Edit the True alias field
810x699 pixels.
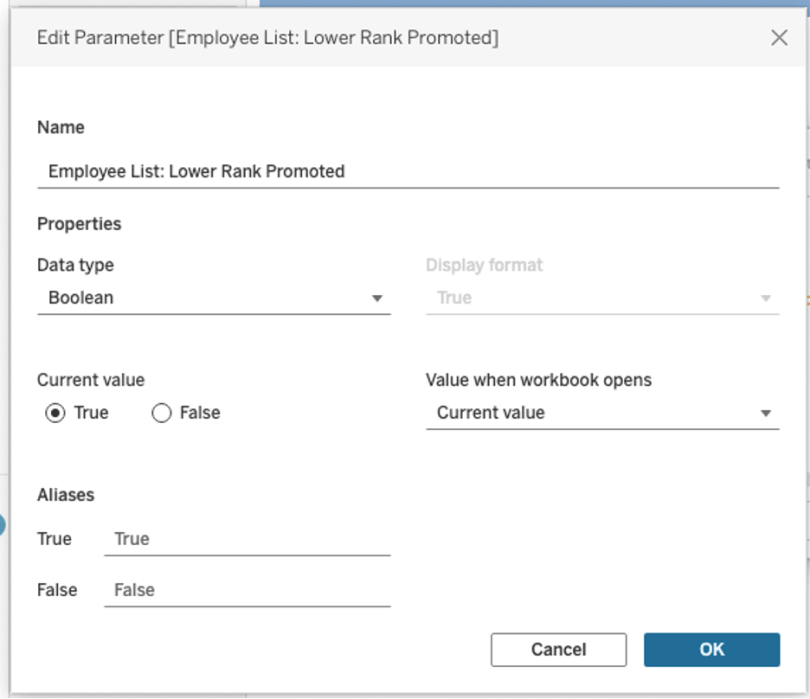click(x=247, y=539)
